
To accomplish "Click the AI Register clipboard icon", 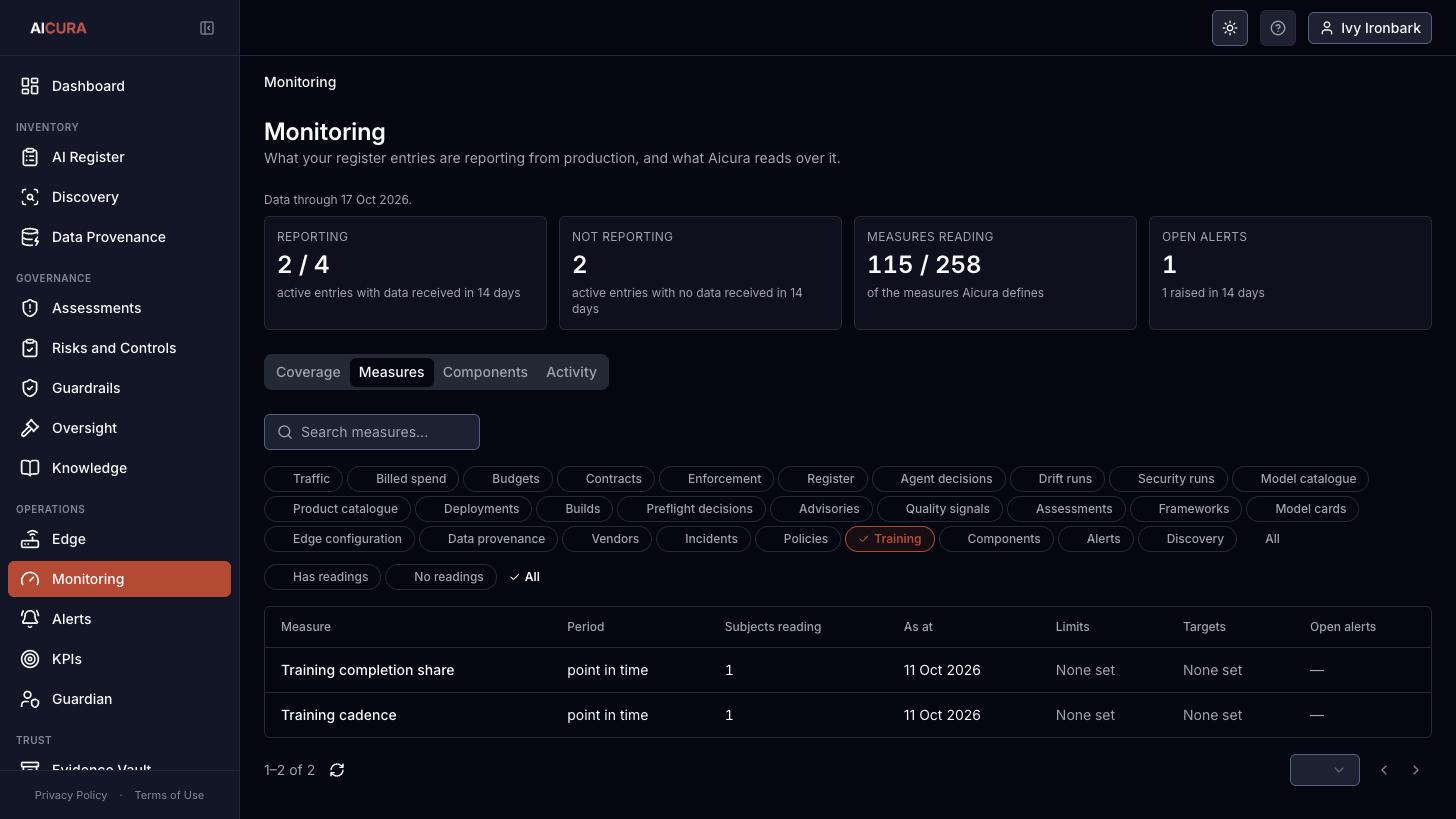I will (30, 157).
